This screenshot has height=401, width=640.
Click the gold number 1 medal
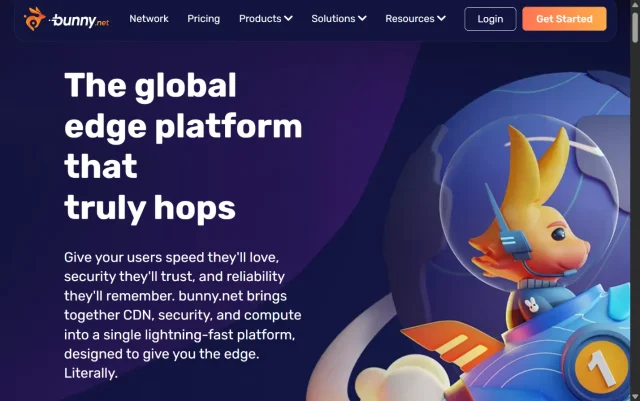pyautogui.click(x=600, y=366)
